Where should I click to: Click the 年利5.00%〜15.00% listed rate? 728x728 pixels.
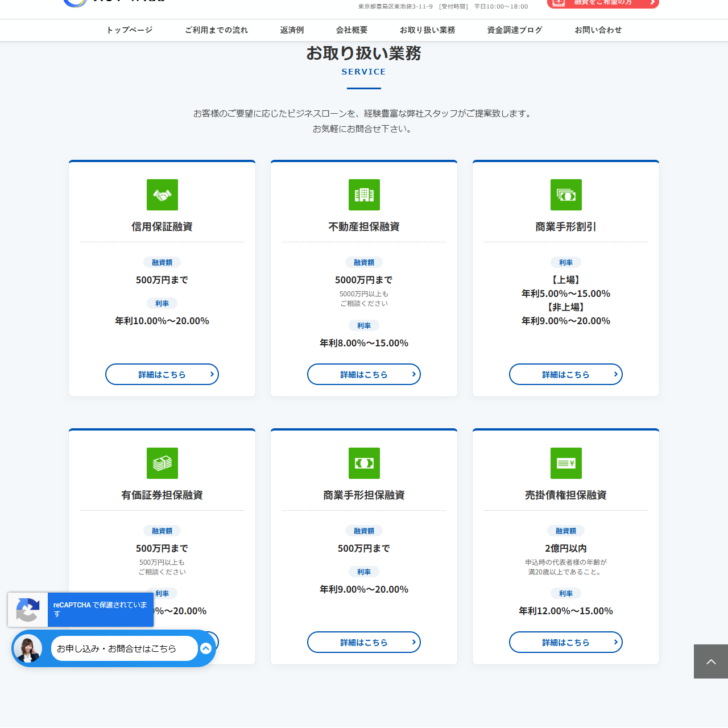tap(566, 293)
